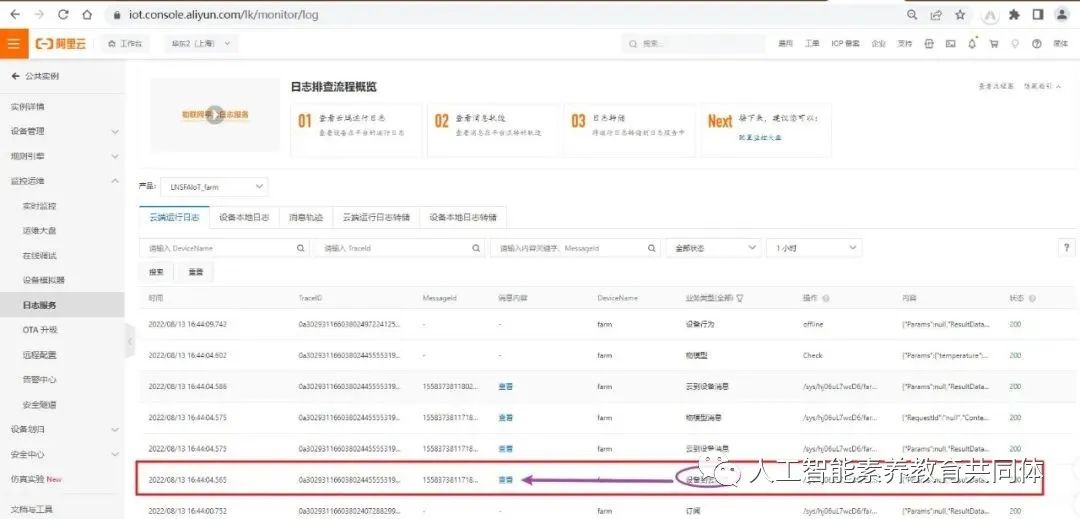
Task: Open the region selector 华东2 (上海)
Action: pyautogui.click(x=200, y=43)
